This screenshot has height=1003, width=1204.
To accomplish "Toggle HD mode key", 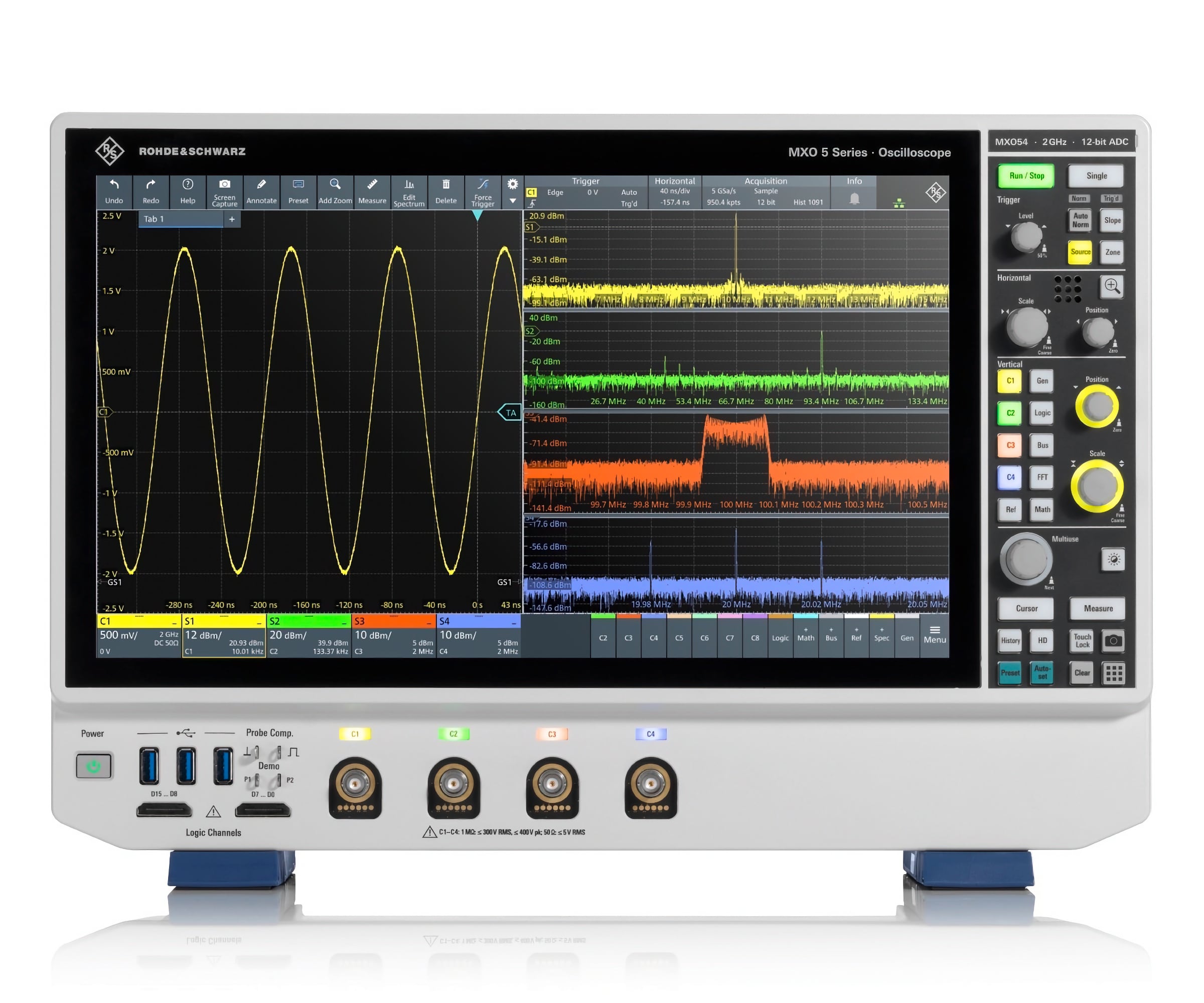I will click(1042, 641).
